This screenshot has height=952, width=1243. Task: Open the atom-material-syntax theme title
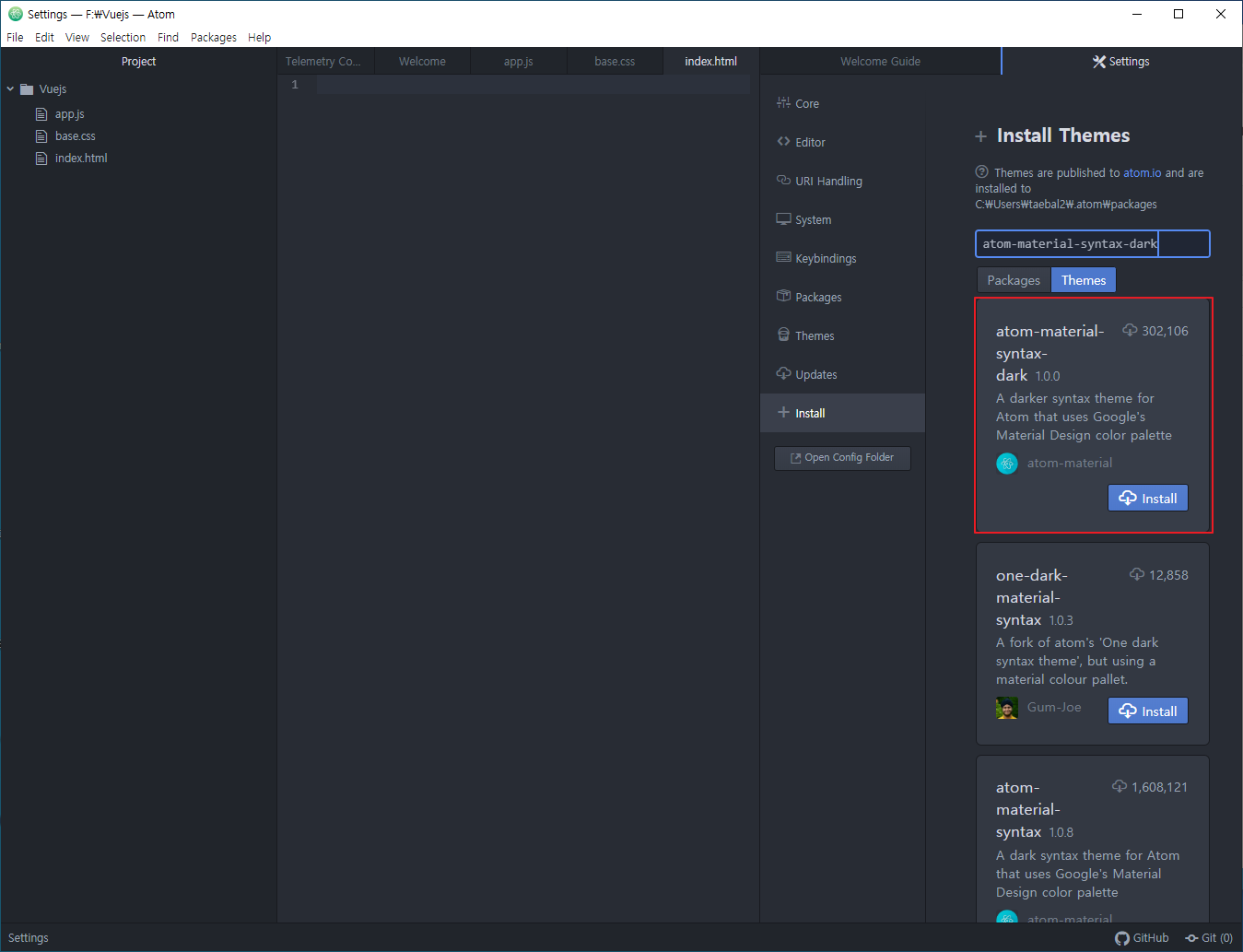[1028, 809]
